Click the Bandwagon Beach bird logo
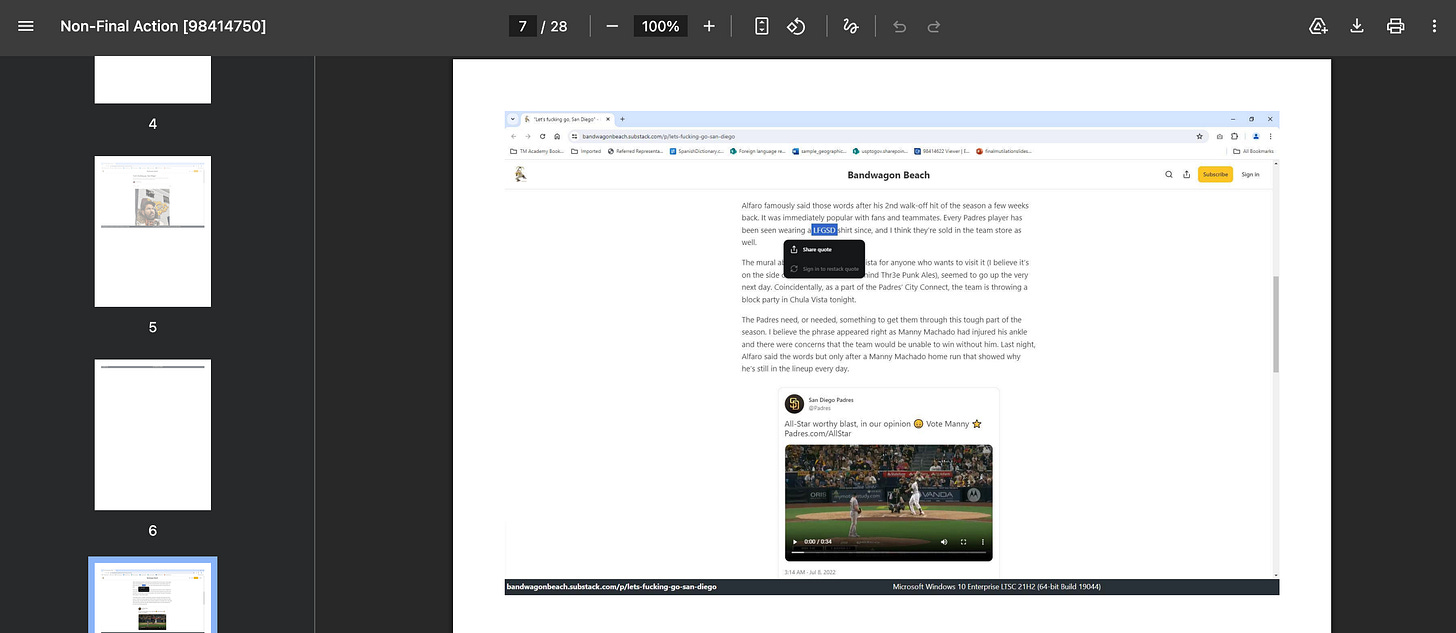This screenshot has height=633, width=1456. [520, 175]
